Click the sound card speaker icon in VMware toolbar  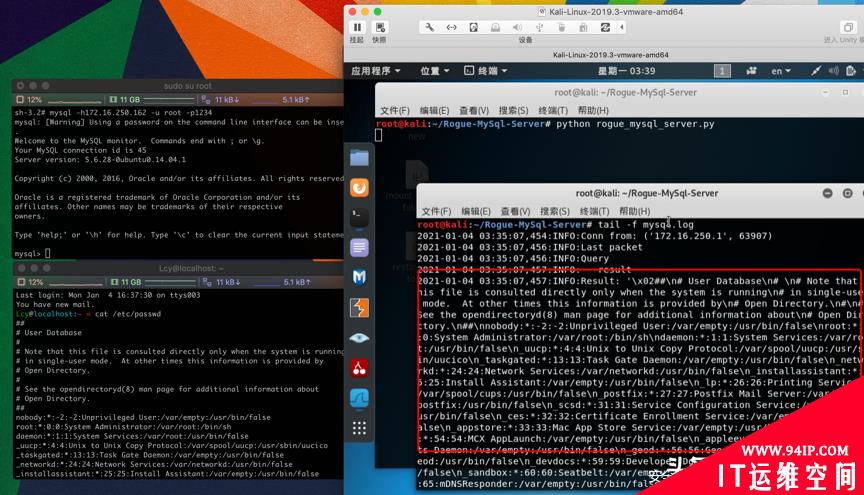click(x=517, y=27)
